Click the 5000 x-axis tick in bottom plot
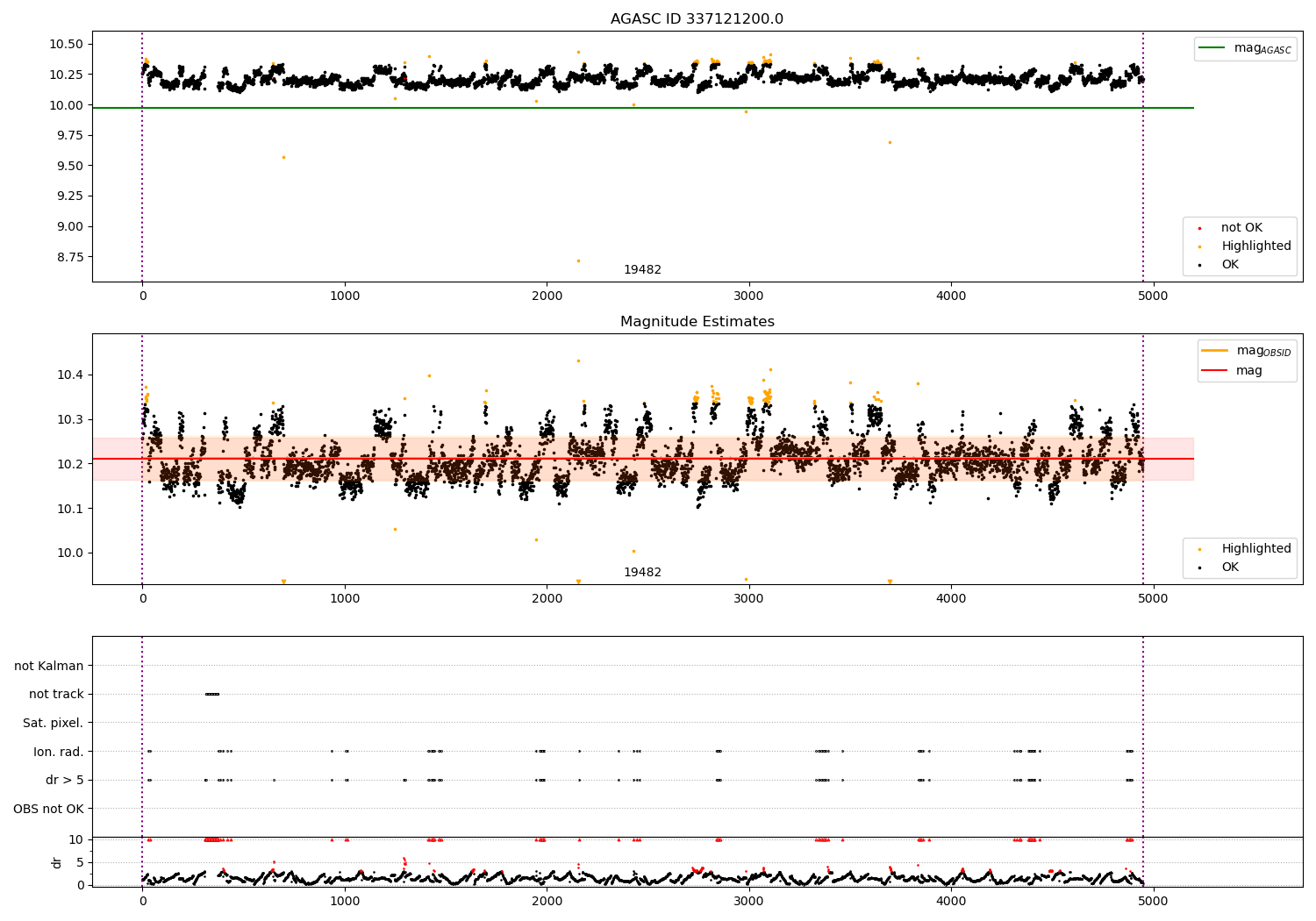 (1153, 901)
